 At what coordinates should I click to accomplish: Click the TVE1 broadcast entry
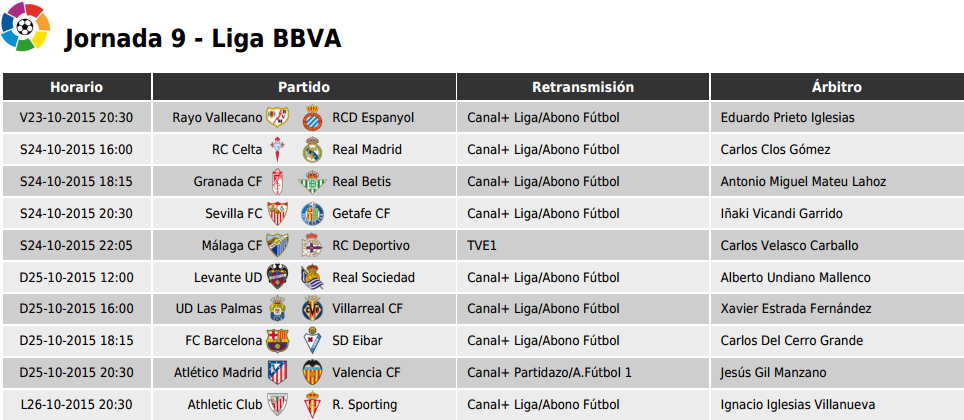click(481, 245)
